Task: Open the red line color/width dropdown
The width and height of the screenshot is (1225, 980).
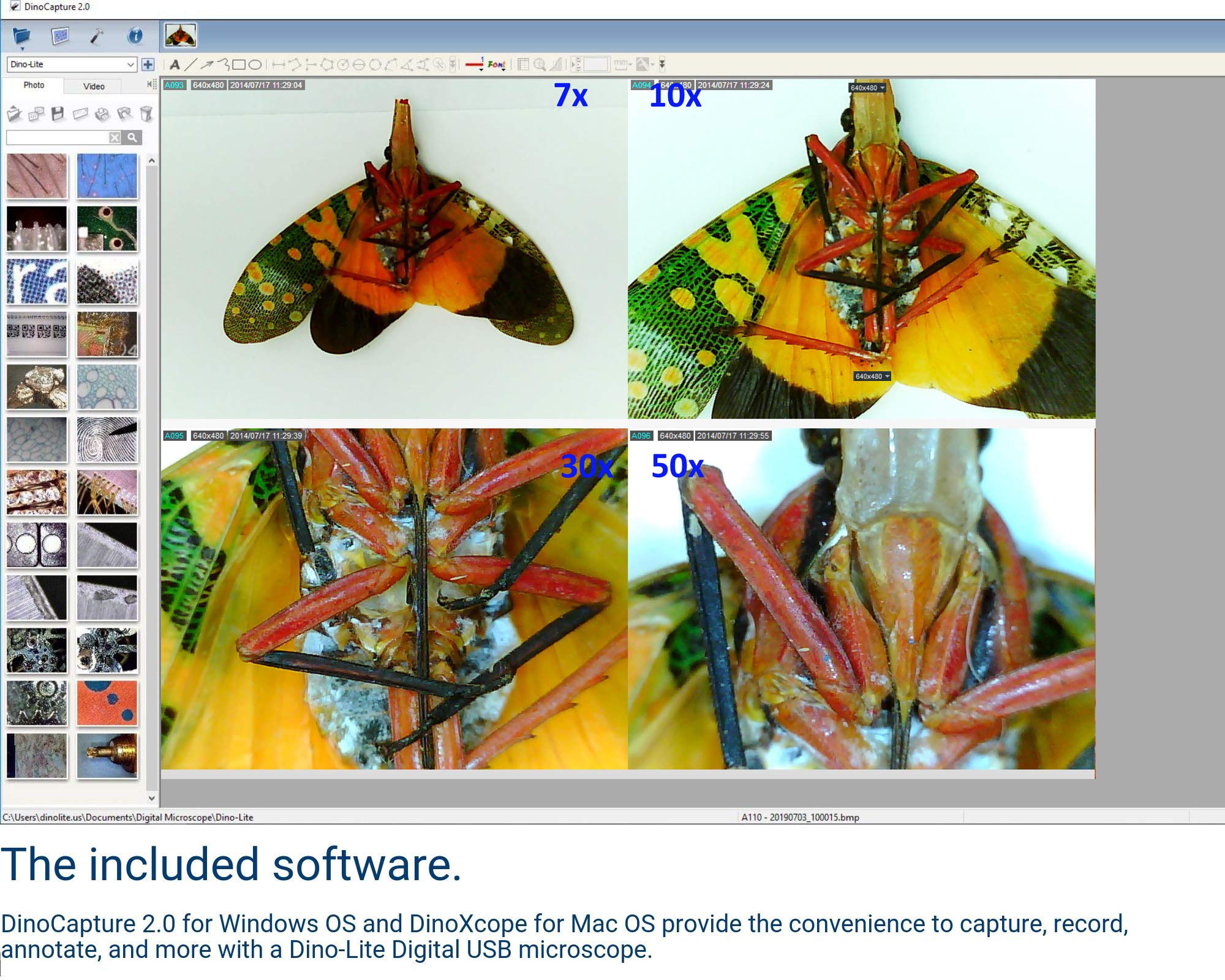Action: point(475,64)
